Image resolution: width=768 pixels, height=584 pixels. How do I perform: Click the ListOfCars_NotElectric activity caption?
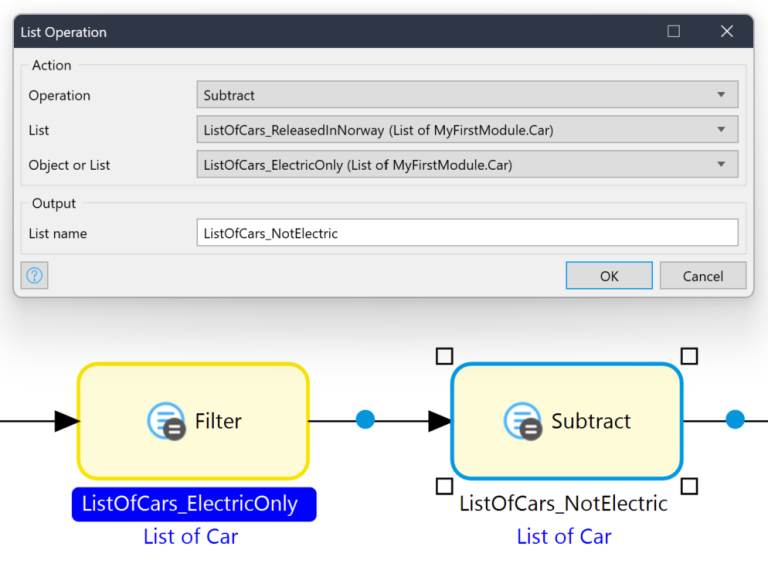coord(563,504)
